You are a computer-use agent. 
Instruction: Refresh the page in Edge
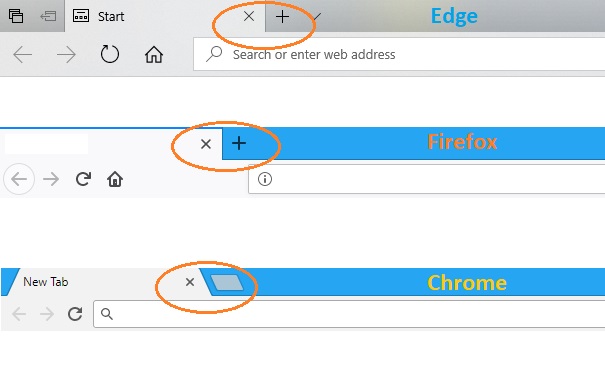110,54
